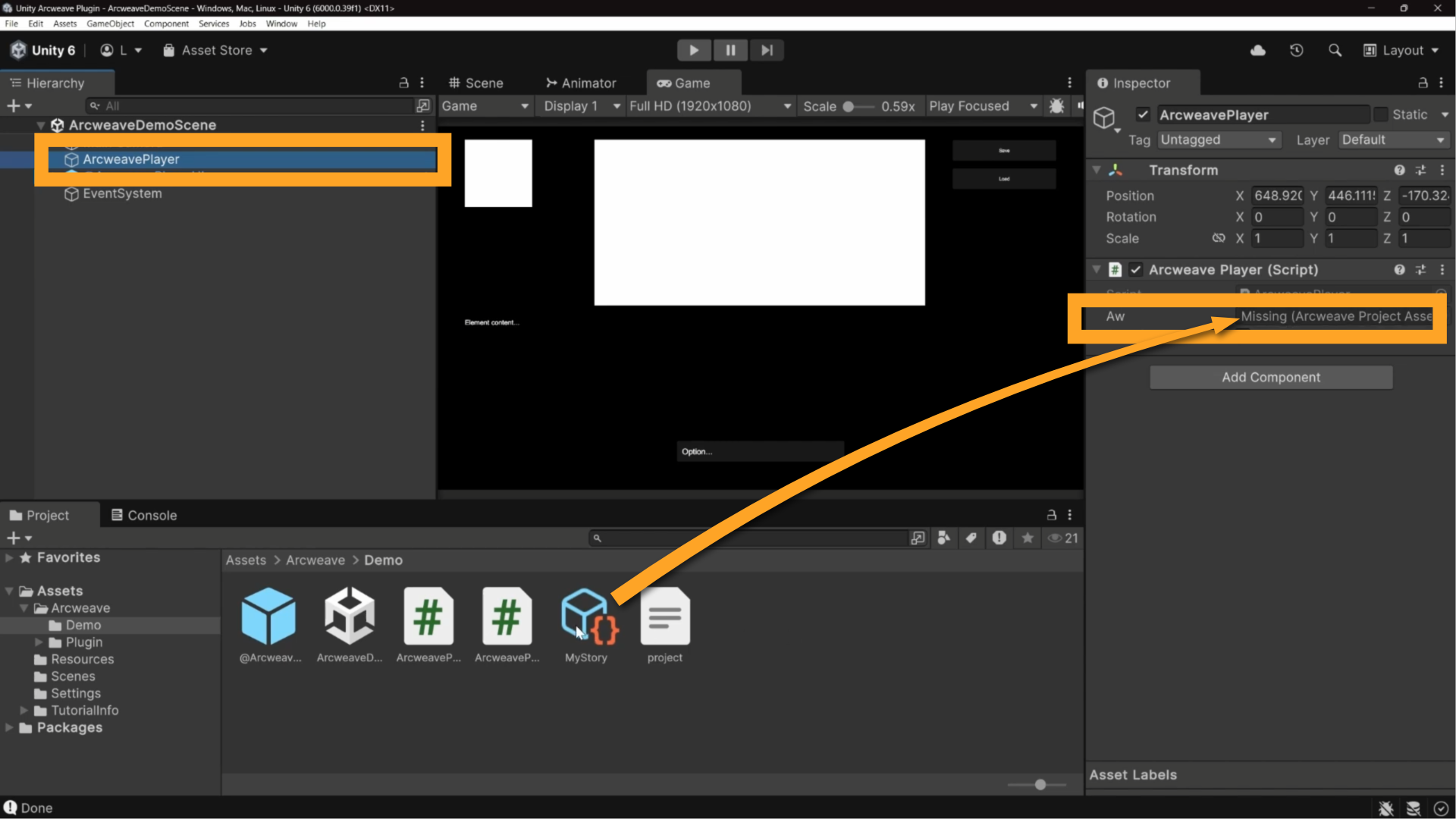Image resolution: width=1456 pixels, height=819 pixels.
Task: Open the GameObject menu
Action: point(110,24)
